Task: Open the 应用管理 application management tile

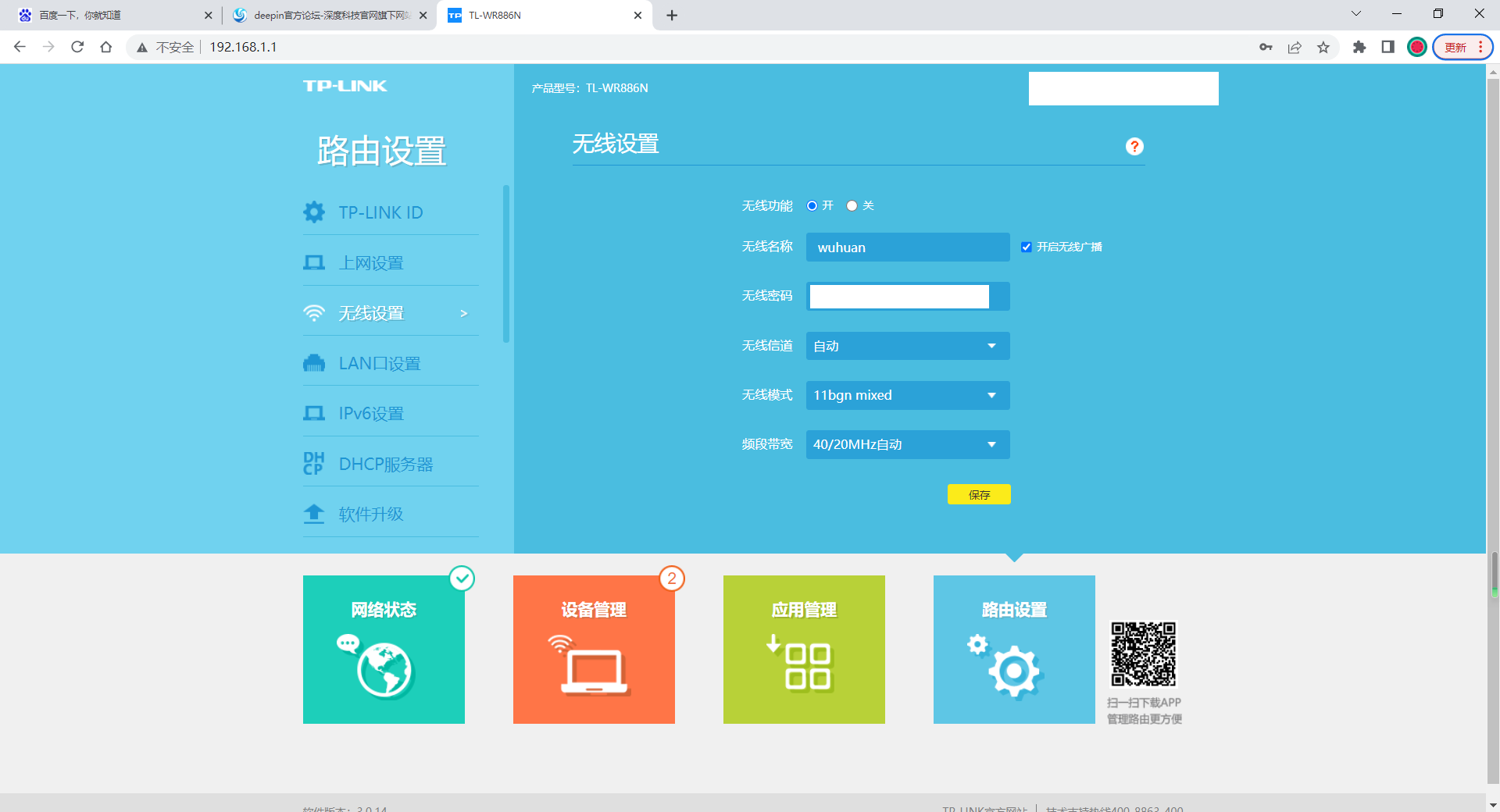Action: click(x=804, y=649)
